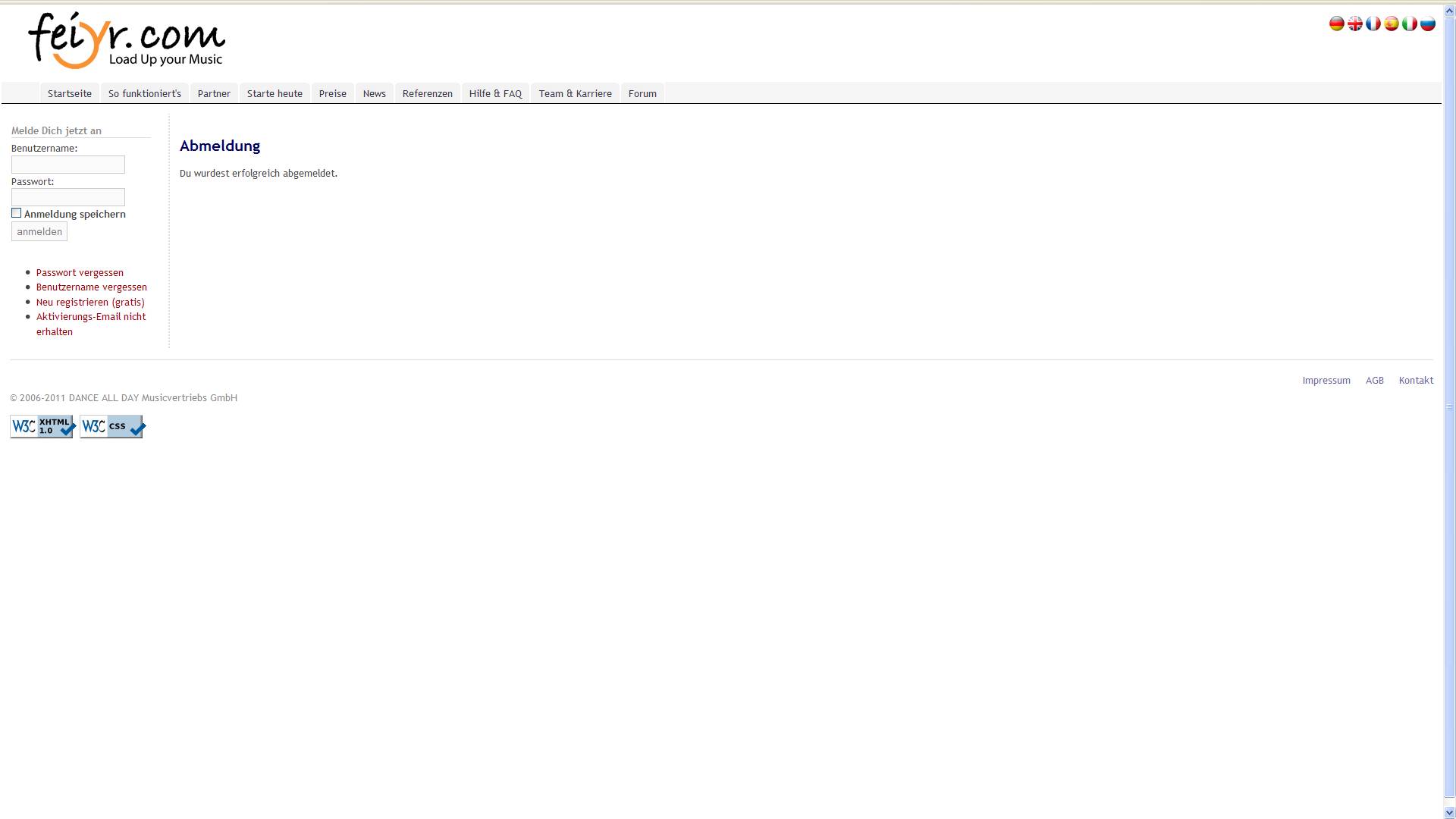Open the Preise tab

click(332, 93)
